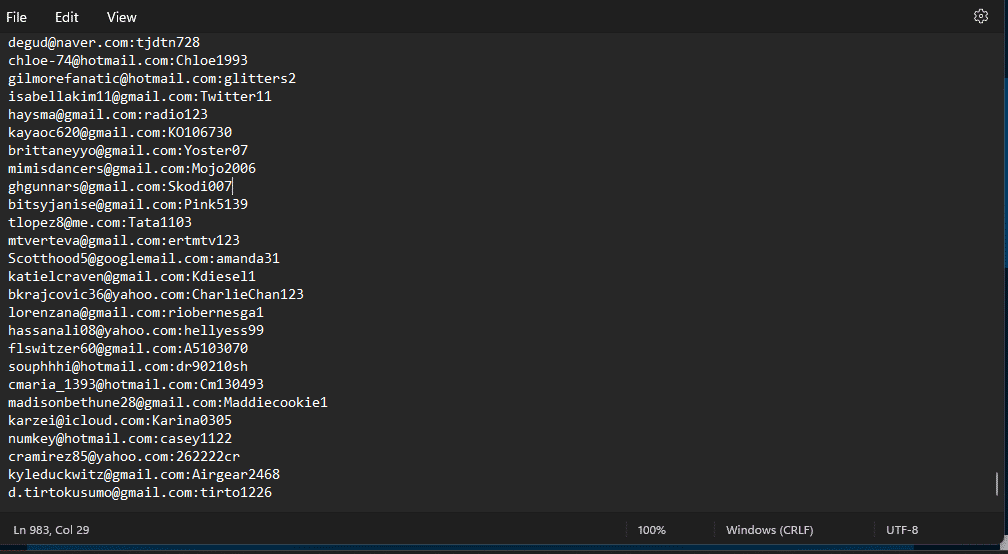Click the Windows (CRLF) line ending indicator
1008x554 pixels.
770,530
